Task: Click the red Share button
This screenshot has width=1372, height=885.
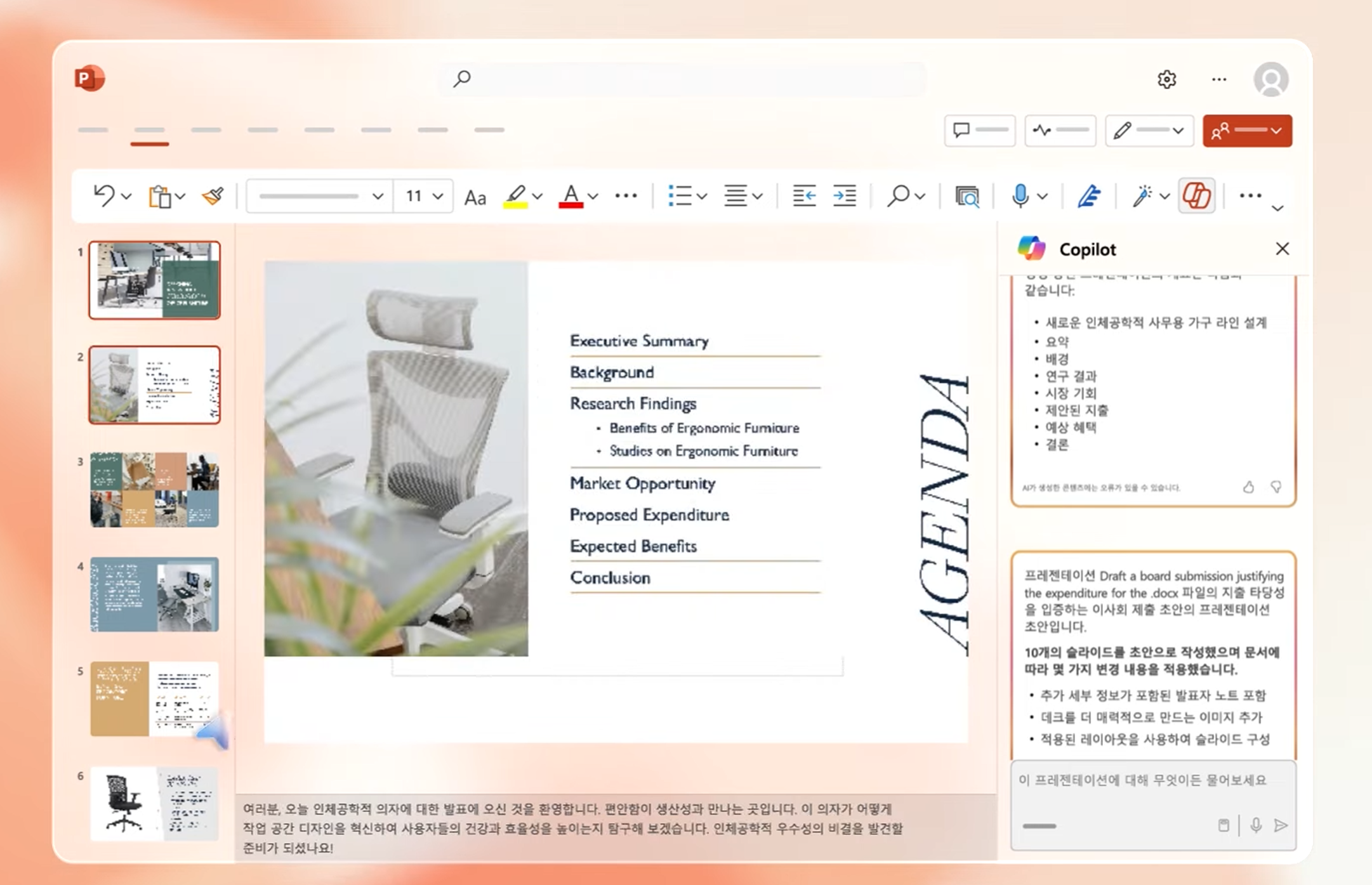Action: 1246,131
